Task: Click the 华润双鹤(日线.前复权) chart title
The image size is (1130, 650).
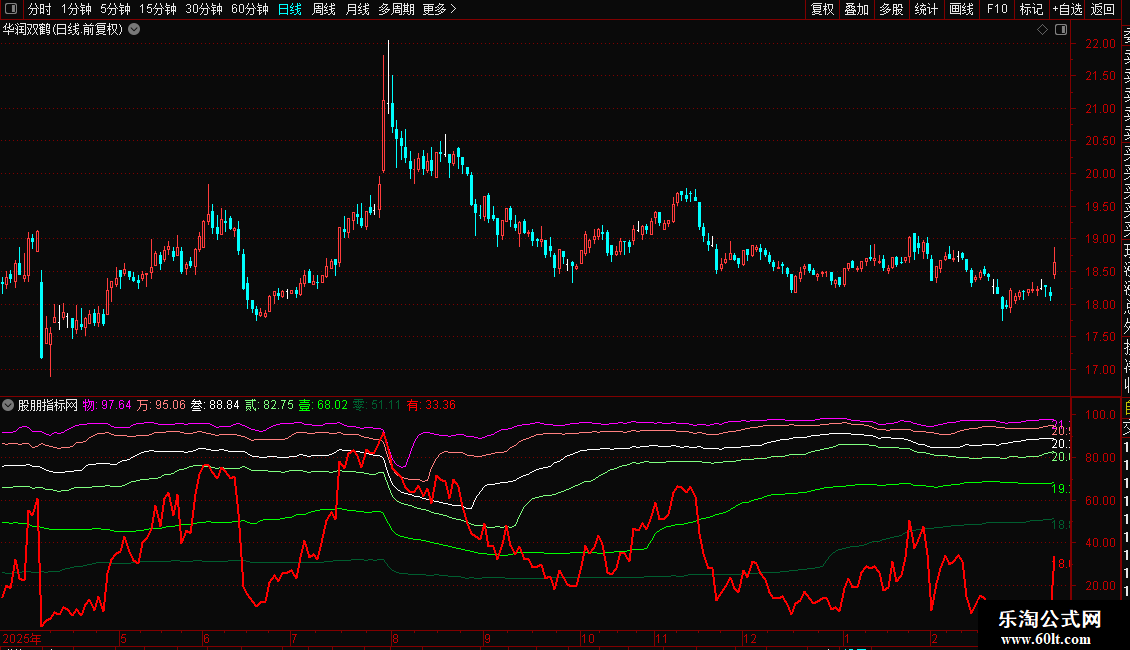Action: pos(63,30)
